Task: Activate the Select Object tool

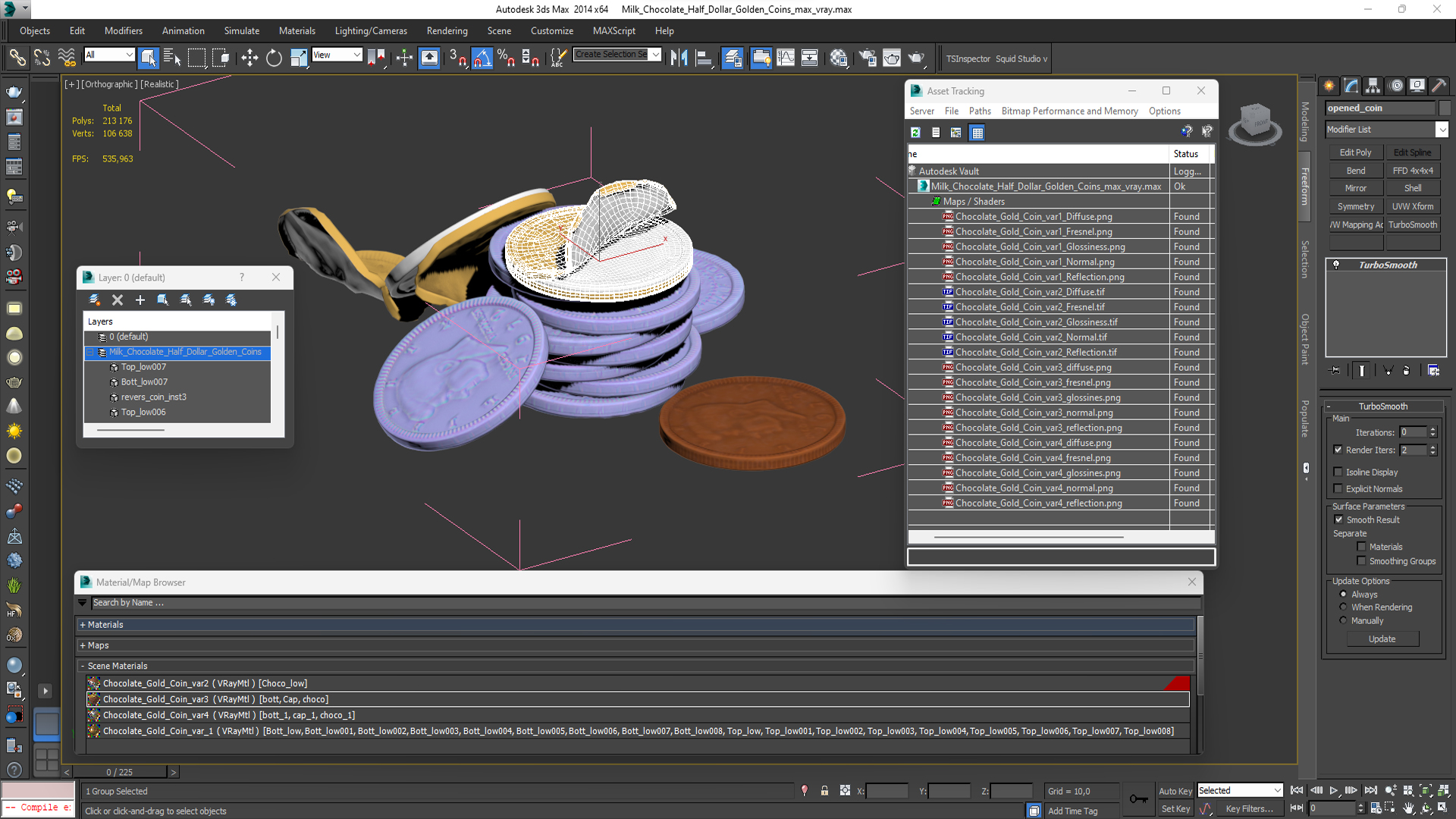Action: click(148, 58)
